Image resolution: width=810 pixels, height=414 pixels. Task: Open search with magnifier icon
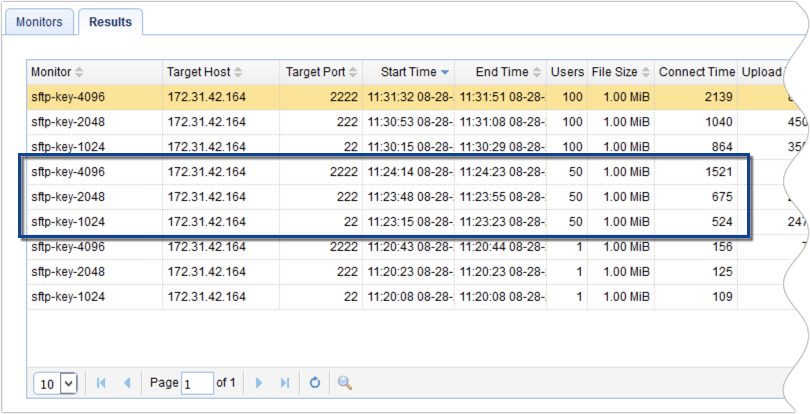[345, 383]
